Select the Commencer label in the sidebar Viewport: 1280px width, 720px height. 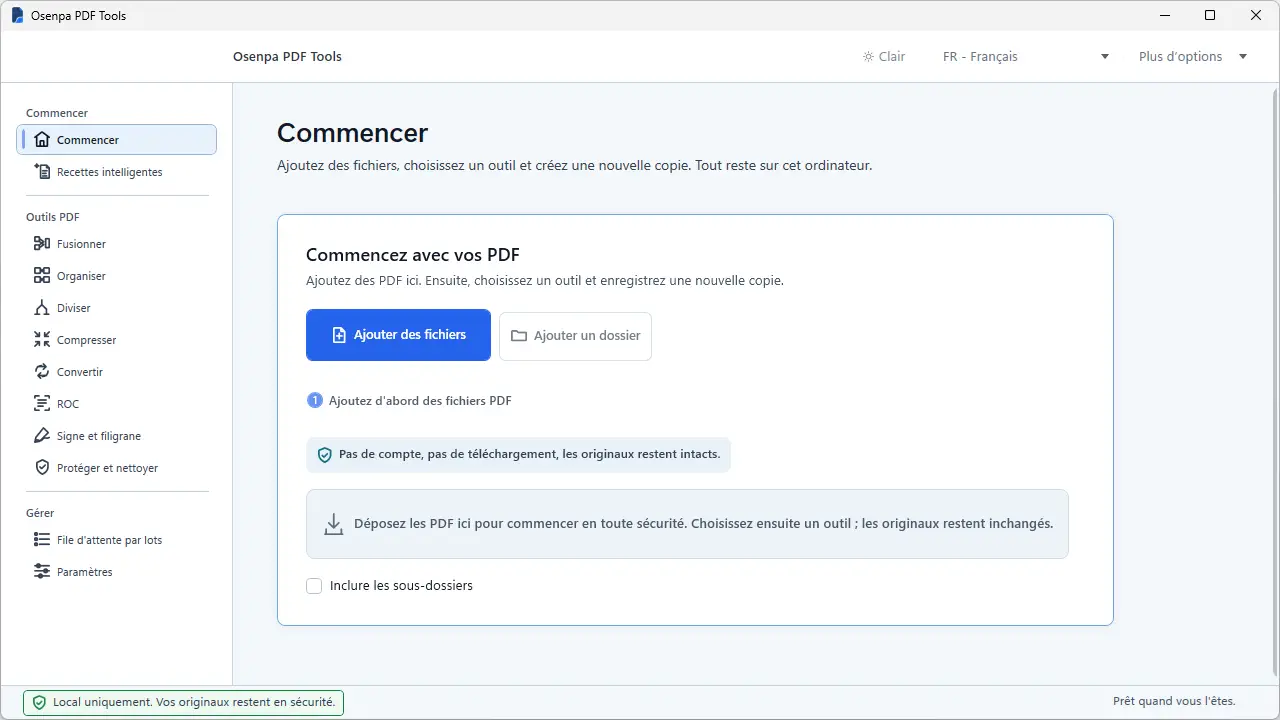pyautogui.click(x=88, y=140)
